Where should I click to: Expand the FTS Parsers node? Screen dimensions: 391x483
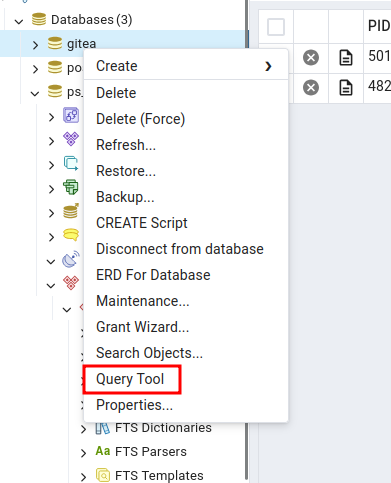[x=83, y=453]
